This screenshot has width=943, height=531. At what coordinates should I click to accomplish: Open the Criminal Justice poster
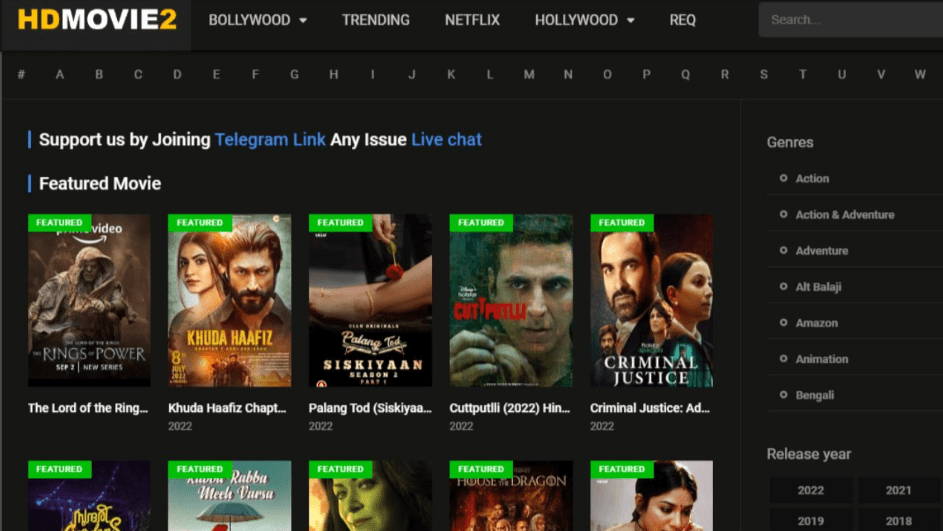click(652, 300)
